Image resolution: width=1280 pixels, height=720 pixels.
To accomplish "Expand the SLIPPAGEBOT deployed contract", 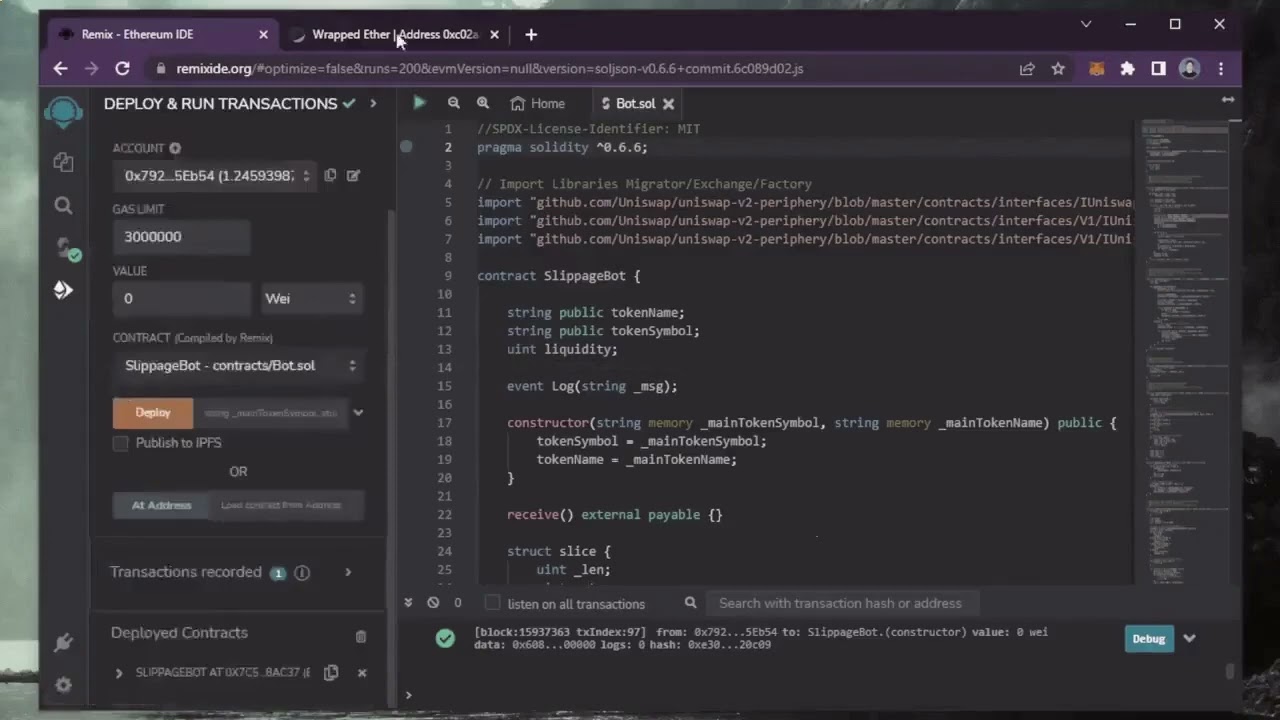I will coord(119,673).
